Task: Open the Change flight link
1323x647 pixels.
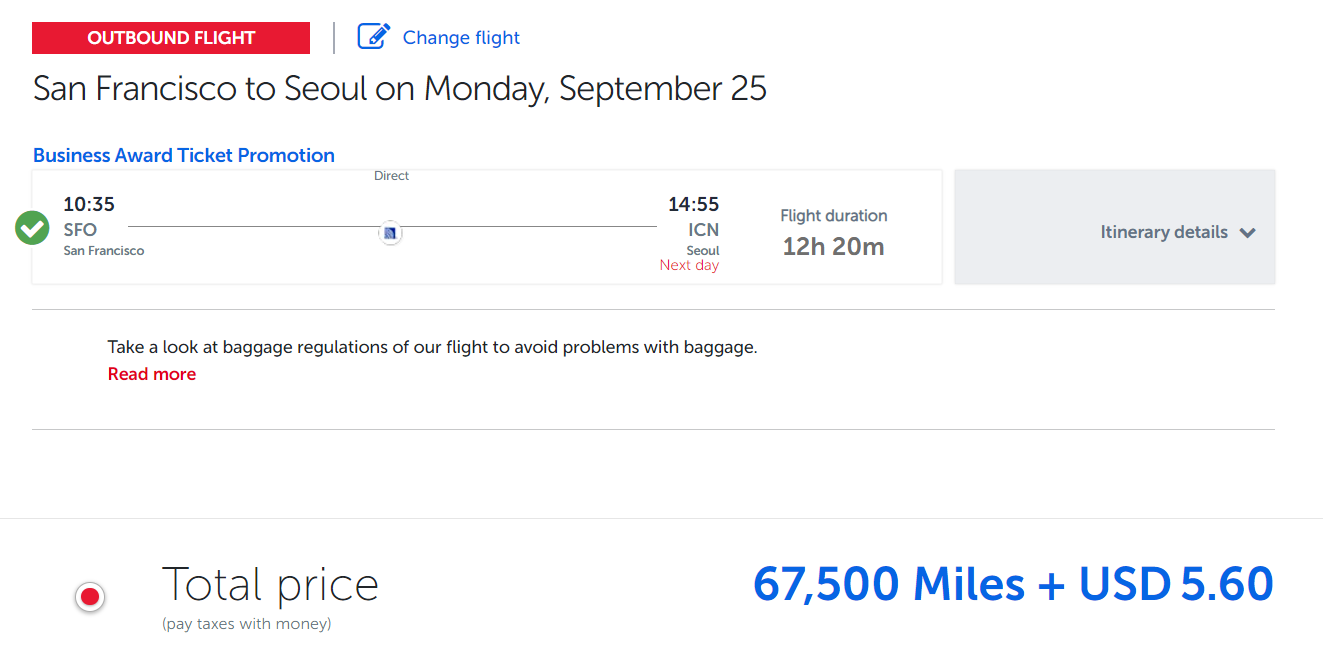Action: (461, 38)
